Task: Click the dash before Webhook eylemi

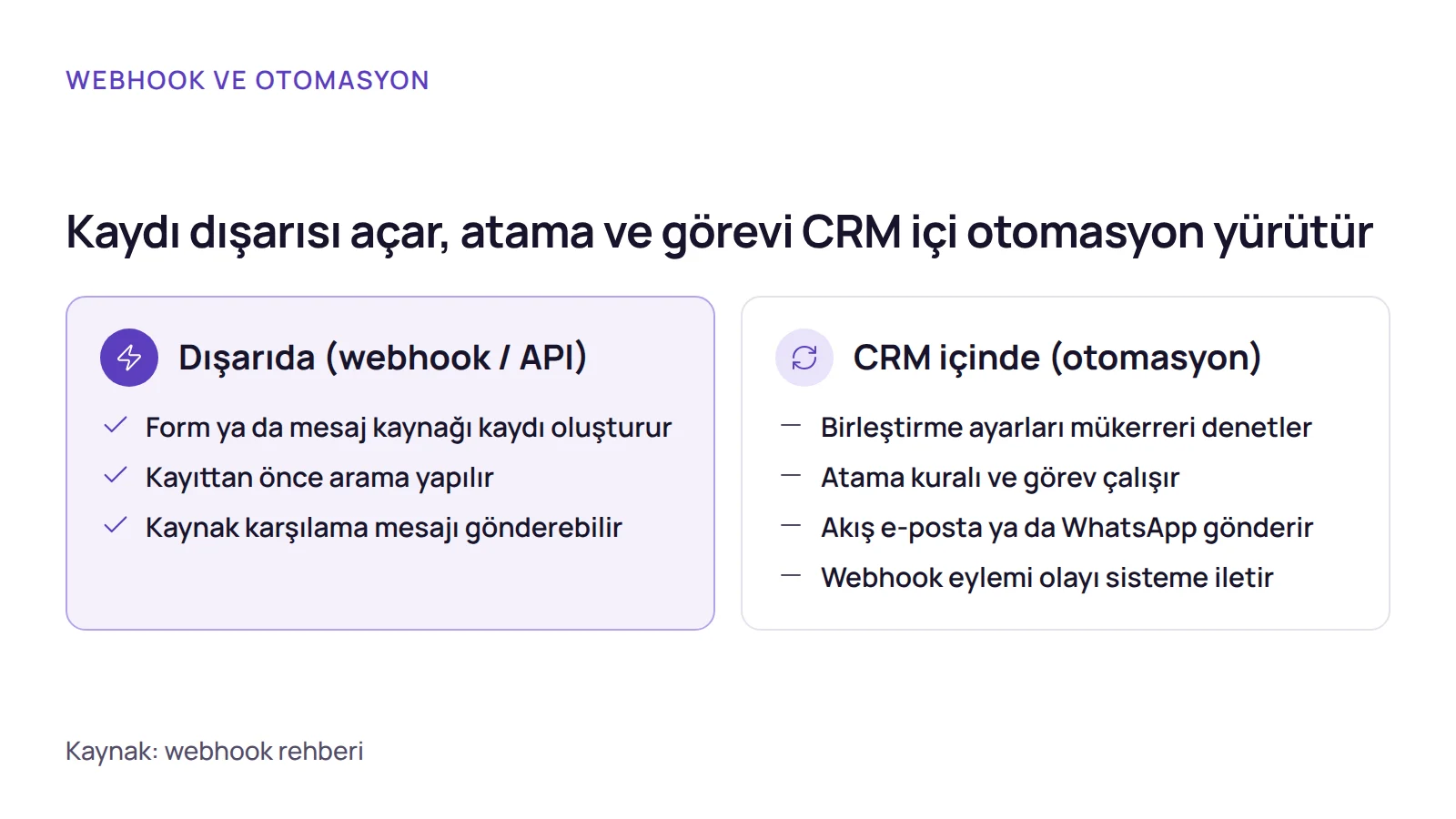Action: pos(791,576)
